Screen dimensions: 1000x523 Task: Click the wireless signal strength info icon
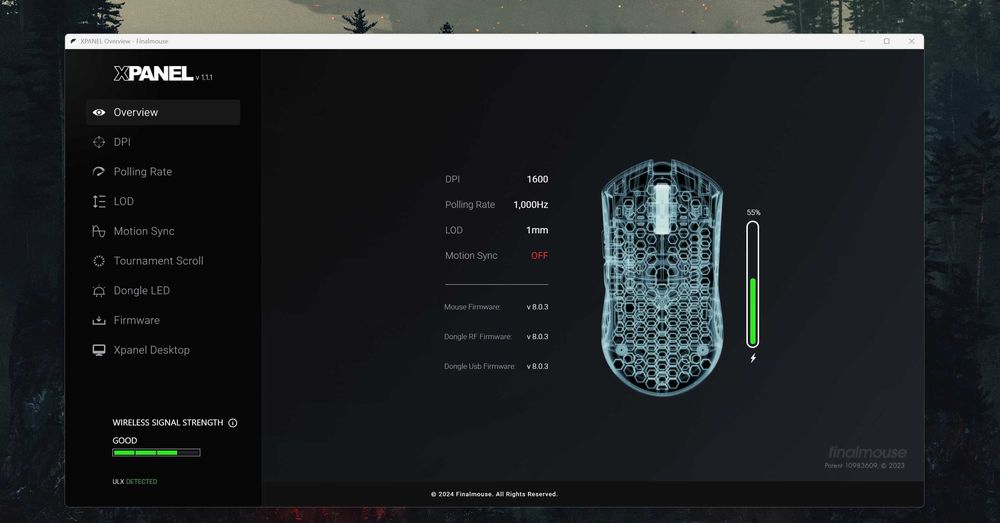[x=233, y=423]
